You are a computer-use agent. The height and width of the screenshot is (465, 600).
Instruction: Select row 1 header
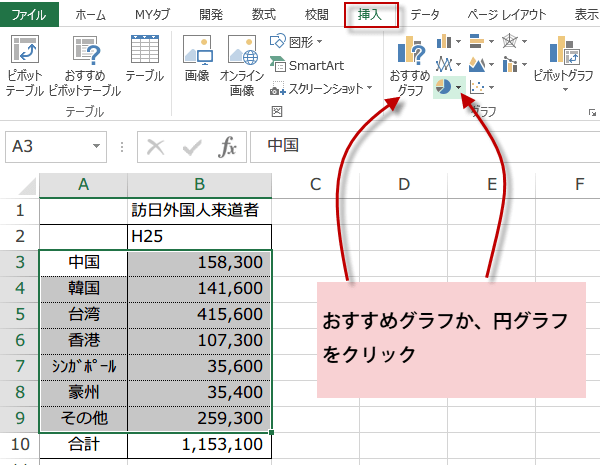tap(20, 210)
